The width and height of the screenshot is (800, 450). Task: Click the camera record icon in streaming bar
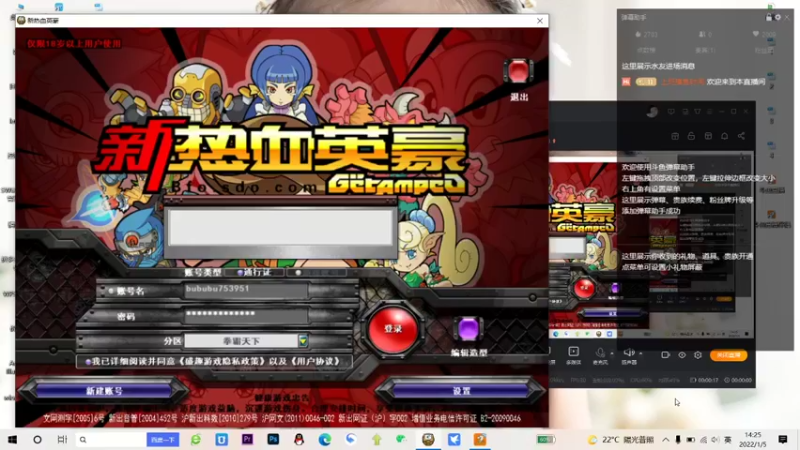coord(665,355)
